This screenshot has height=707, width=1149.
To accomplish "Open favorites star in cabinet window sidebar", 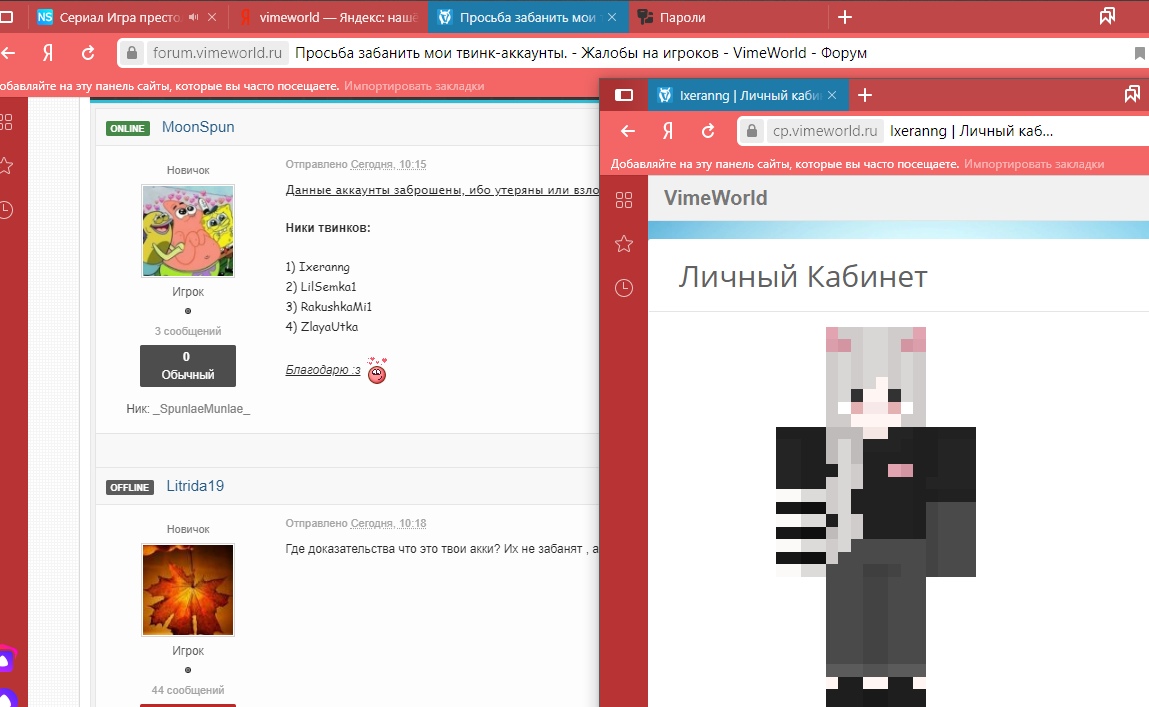I will coord(624,244).
